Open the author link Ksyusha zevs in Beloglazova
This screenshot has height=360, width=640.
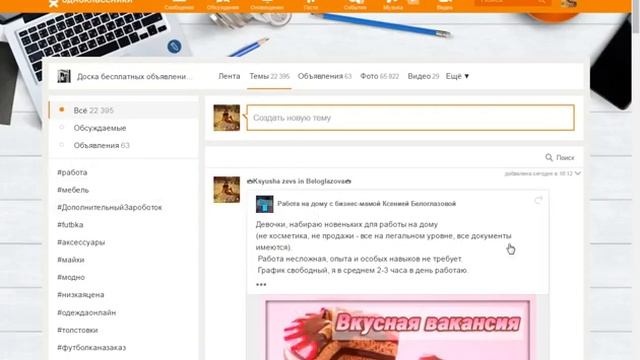pos(299,181)
